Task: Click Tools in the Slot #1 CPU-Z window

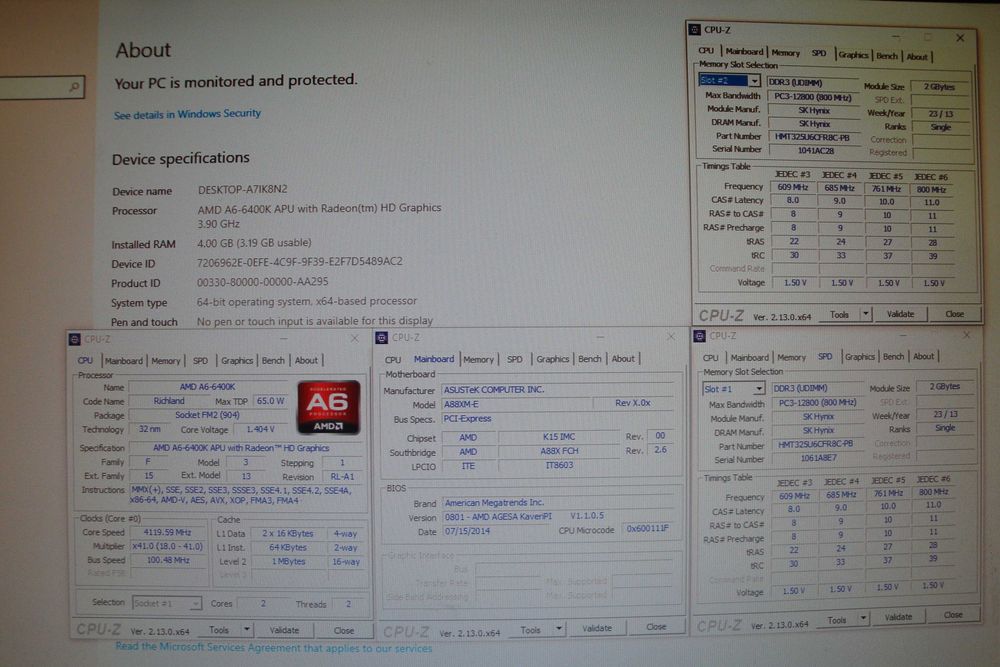Action: 837,619
